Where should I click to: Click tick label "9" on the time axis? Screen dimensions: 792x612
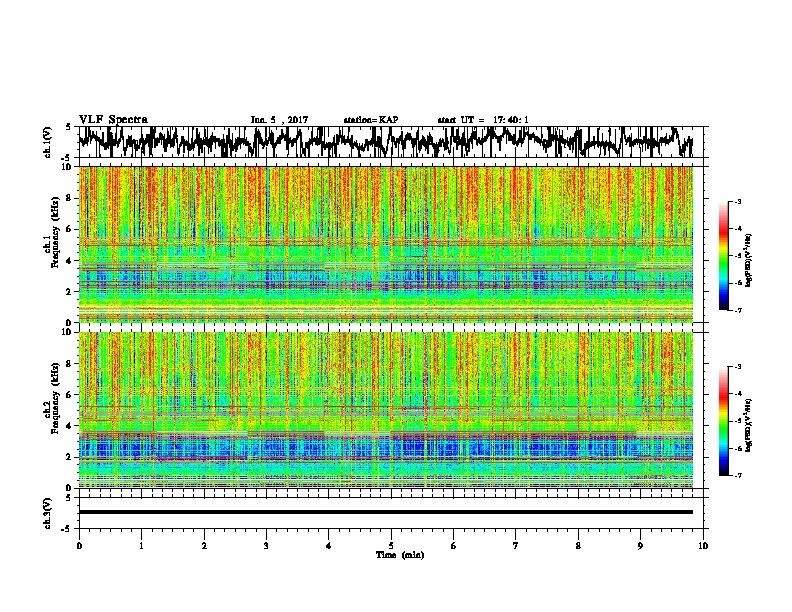pyautogui.click(x=640, y=546)
